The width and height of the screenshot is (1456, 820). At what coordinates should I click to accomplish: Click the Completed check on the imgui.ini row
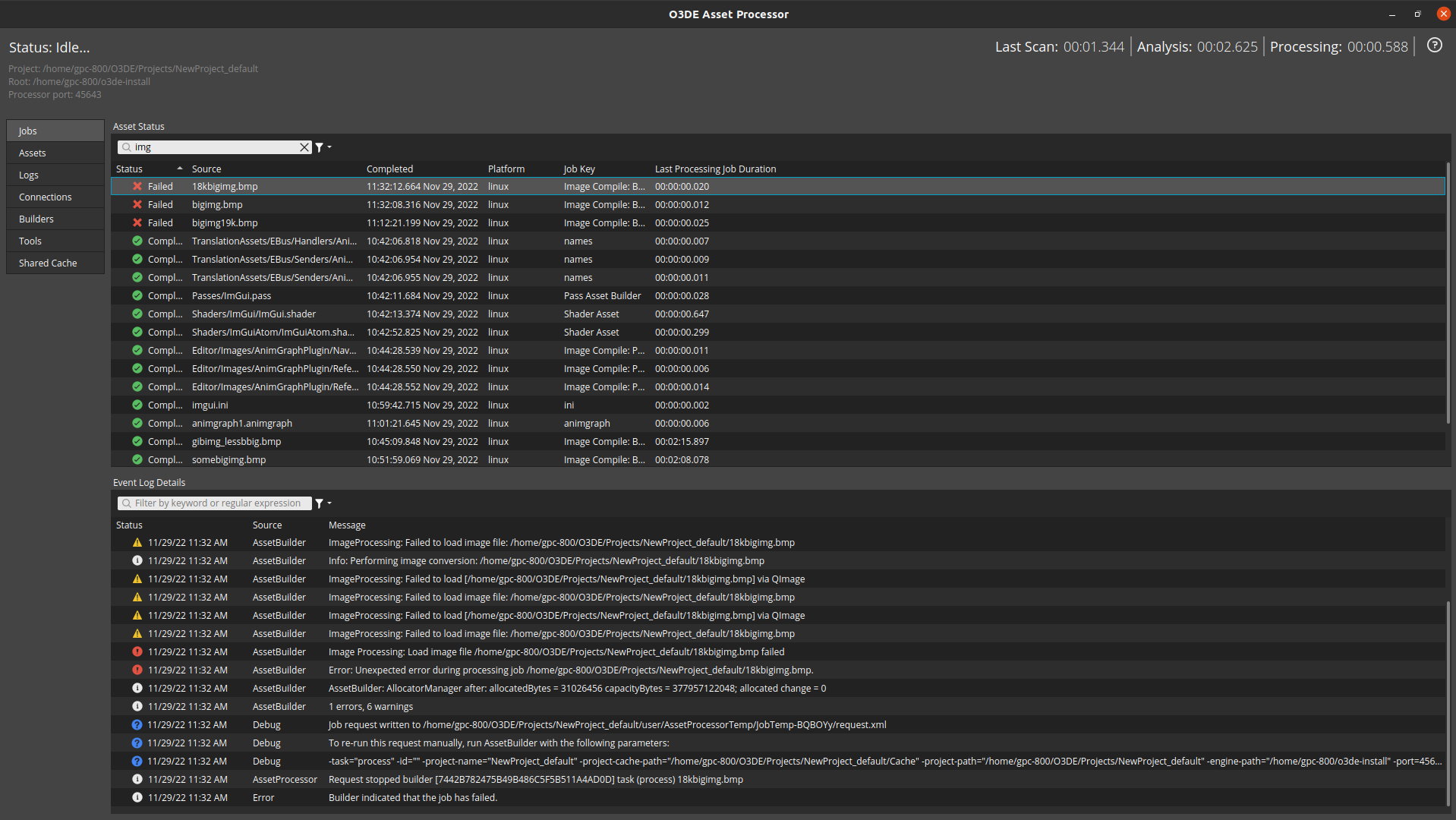(137, 405)
